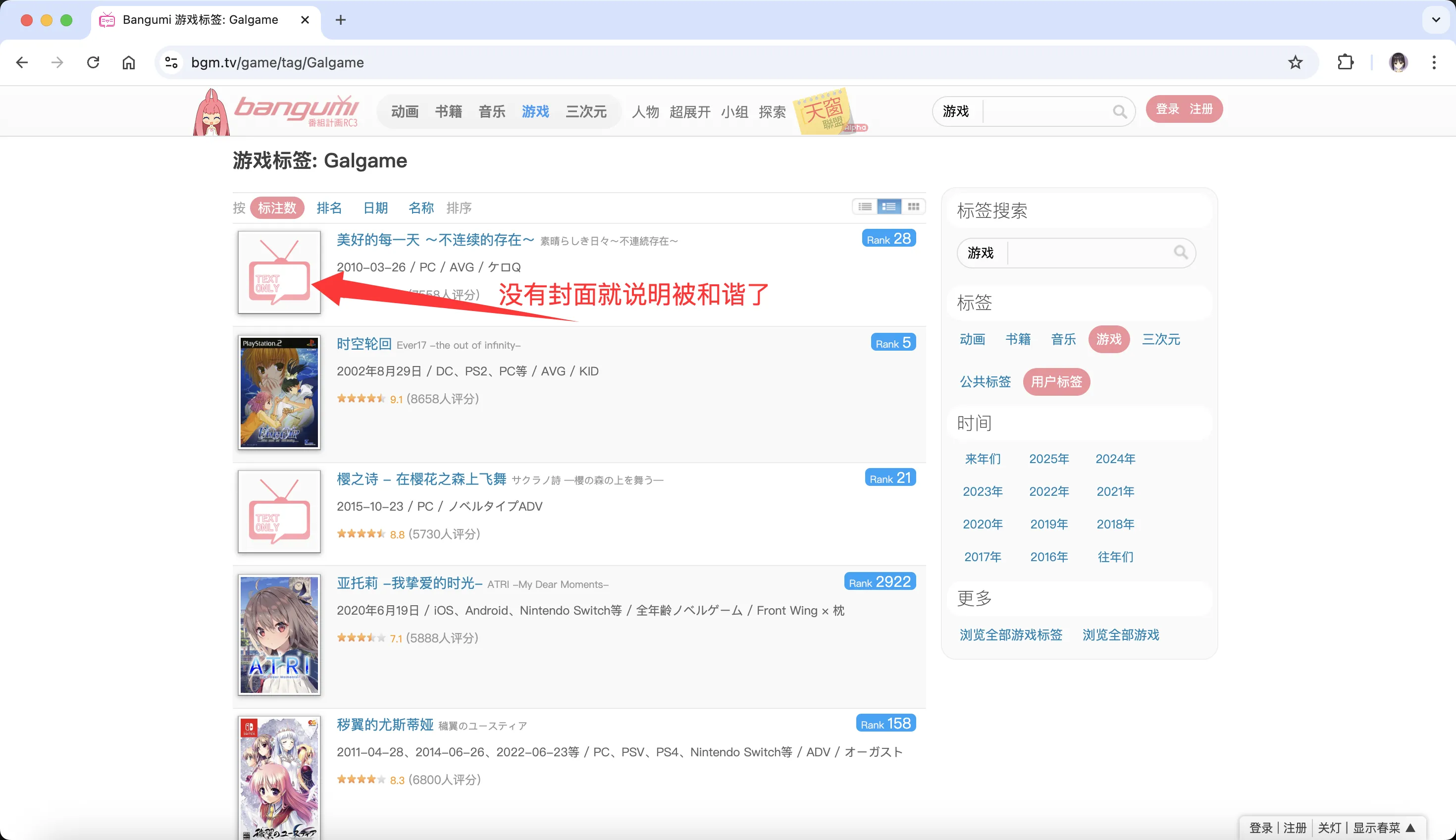Screen dimensions: 1456x840
Task: Reload the current page
Action: click(93, 62)
